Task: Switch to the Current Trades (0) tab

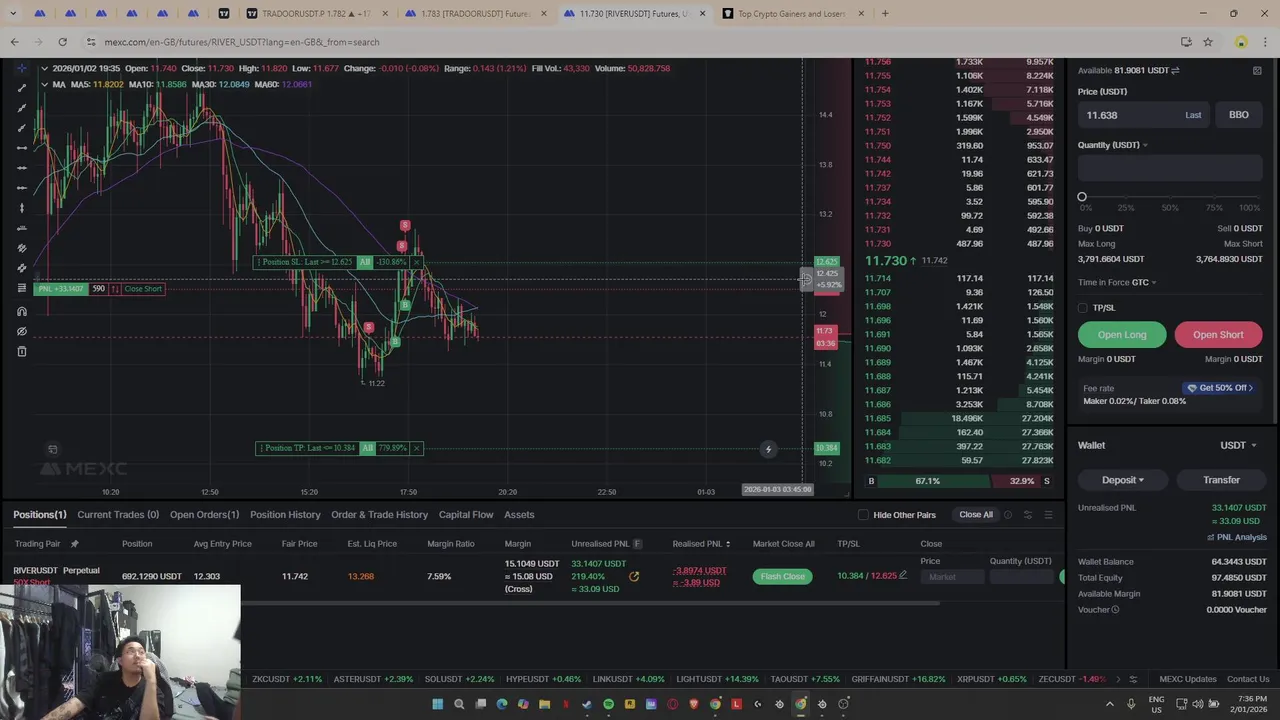Action: coord(118,515)
